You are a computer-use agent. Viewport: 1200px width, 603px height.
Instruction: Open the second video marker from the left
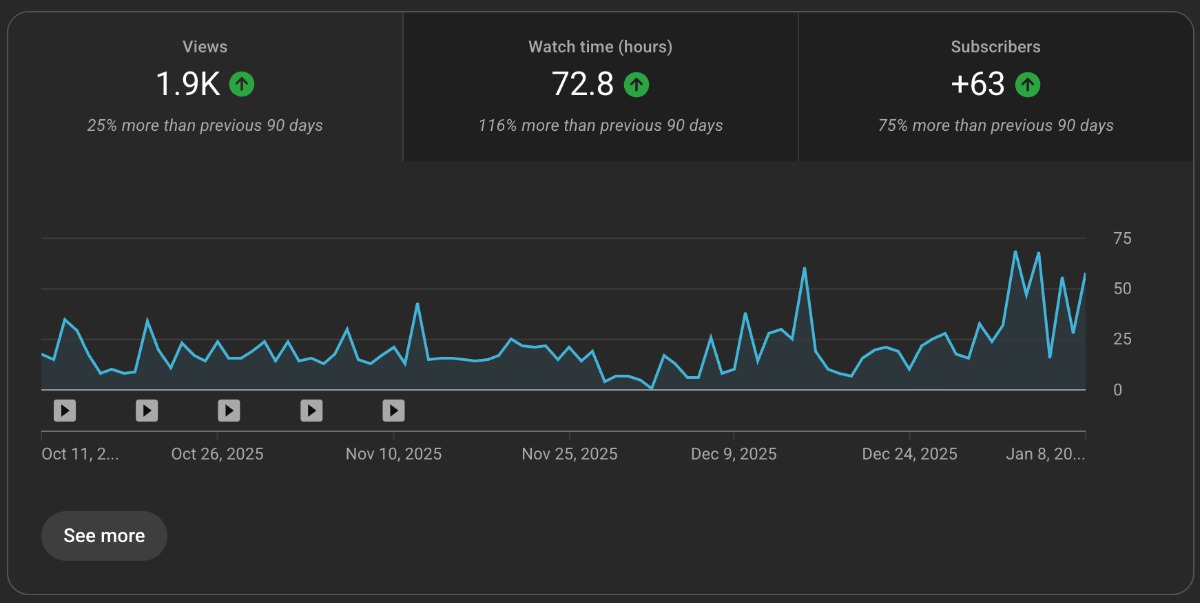point(147,410)
